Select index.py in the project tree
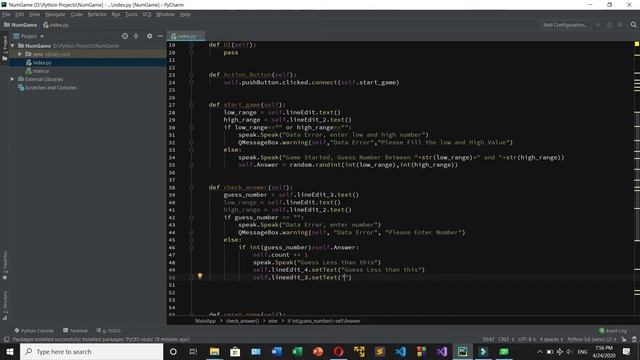Screen dimensions: 640x360 (x=42, y=62)
